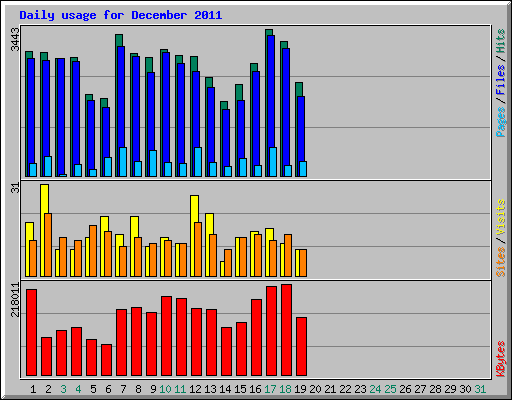The width and height of the screenshot is (512, 400).
Task: Click the red KBytes bar for day 14
Action: [227, 352]
